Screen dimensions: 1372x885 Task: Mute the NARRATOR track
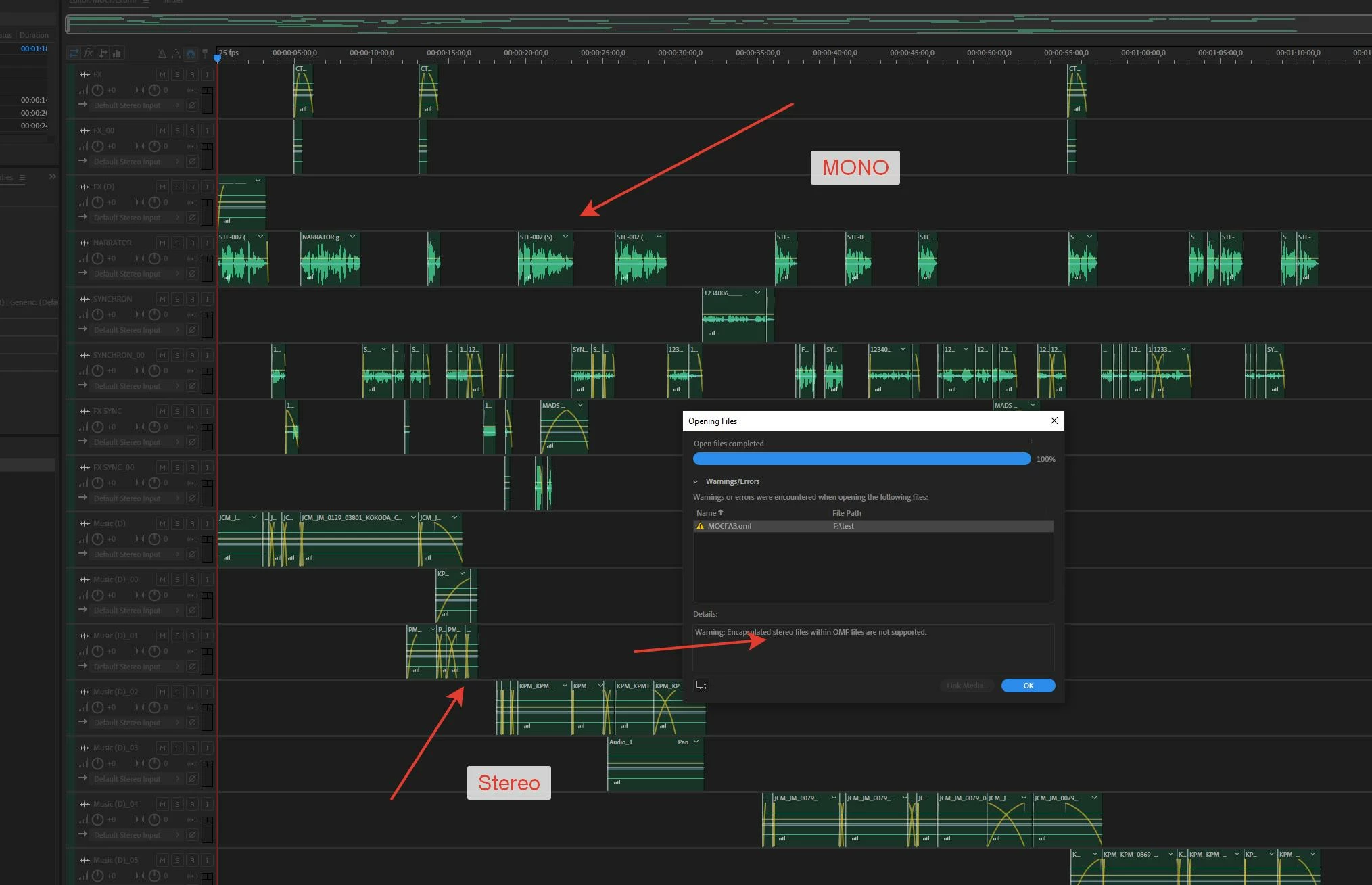coord(162,243)
